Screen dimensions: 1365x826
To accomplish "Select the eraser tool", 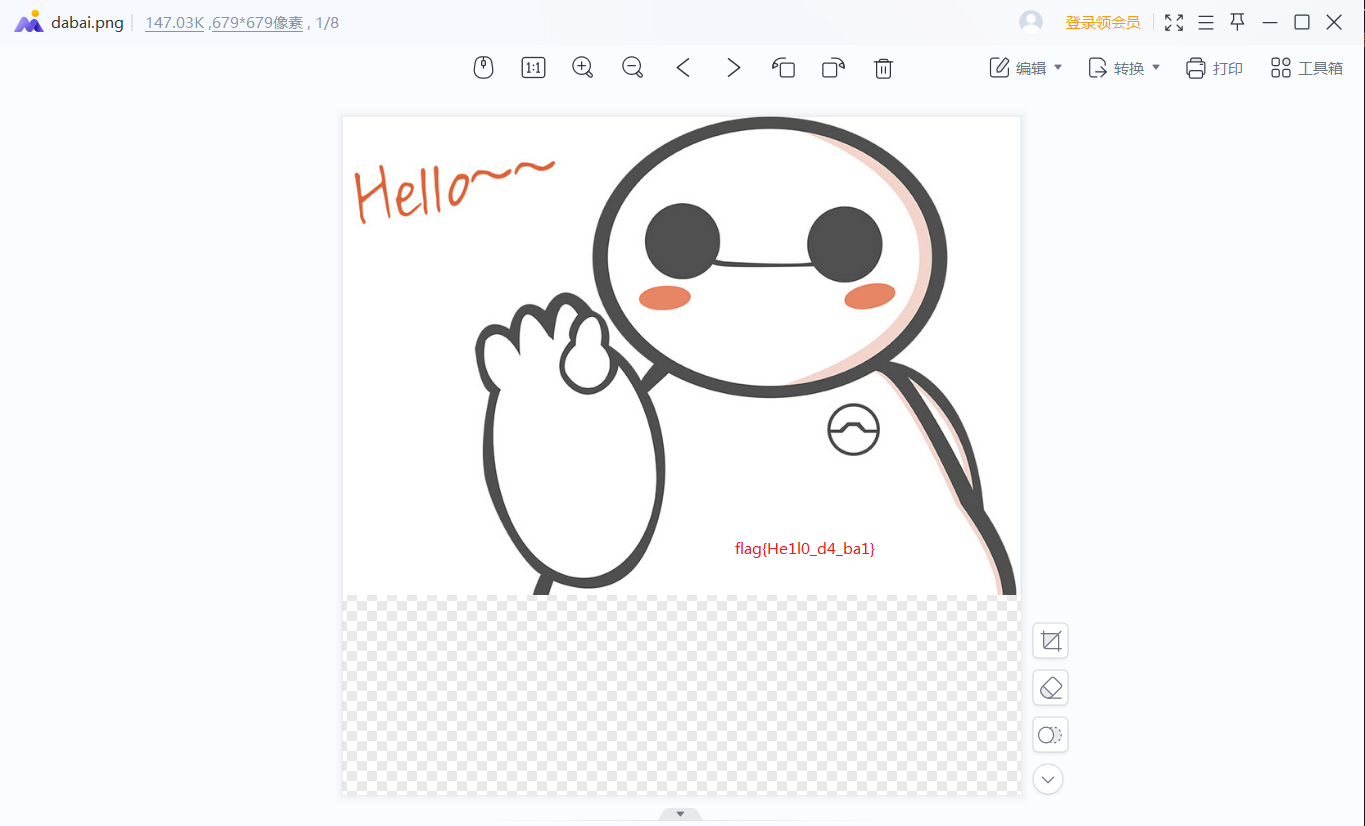I will pyautogui.click(x=1050, y=688).
